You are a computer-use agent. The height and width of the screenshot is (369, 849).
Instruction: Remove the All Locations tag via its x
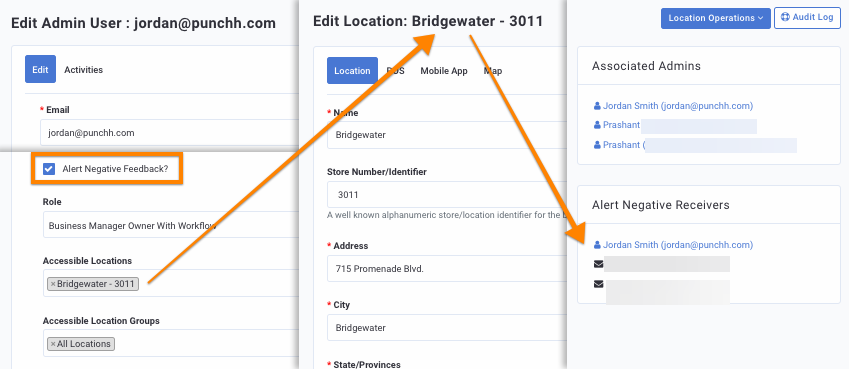[x=53, y=344]
